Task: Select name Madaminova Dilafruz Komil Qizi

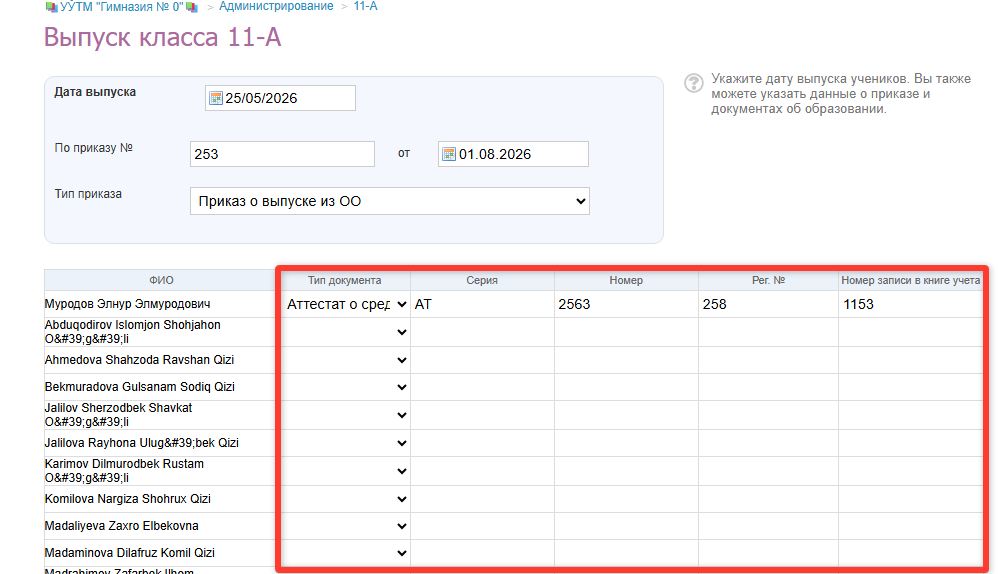Action: [x=130, y=553]
